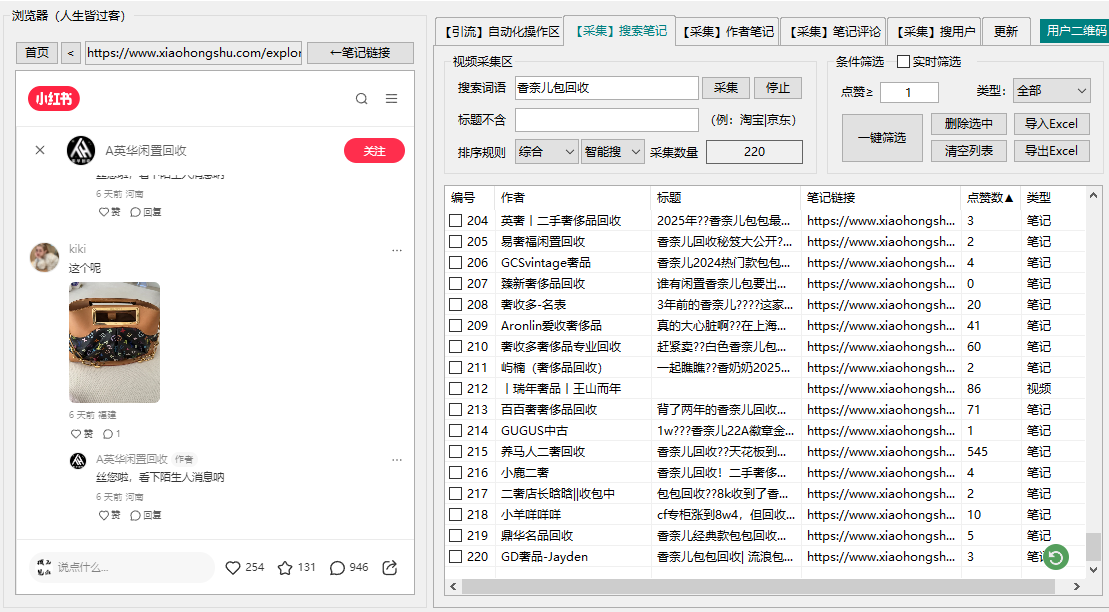
Task: Click the 首页 home button
Action: [37, 53]
